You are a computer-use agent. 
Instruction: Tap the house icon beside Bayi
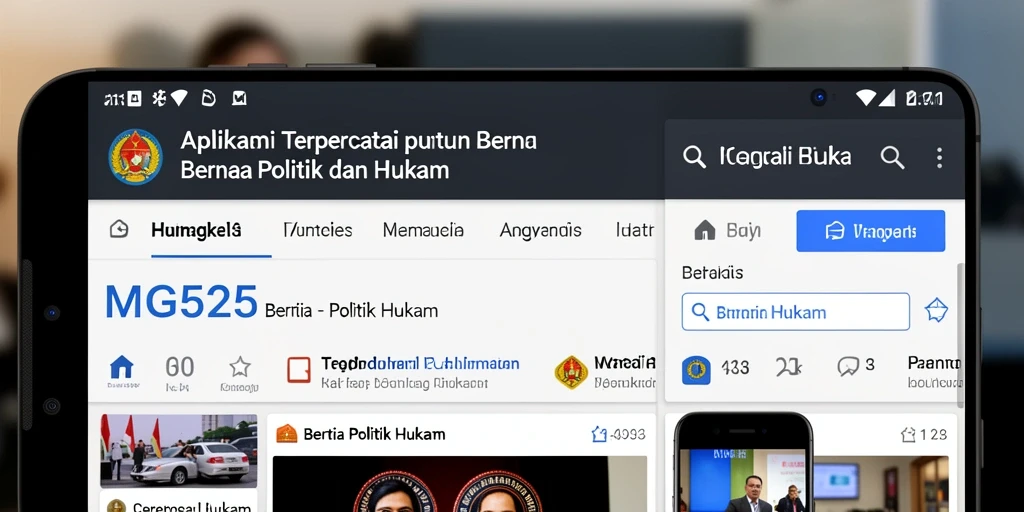[x=705, y=231]
